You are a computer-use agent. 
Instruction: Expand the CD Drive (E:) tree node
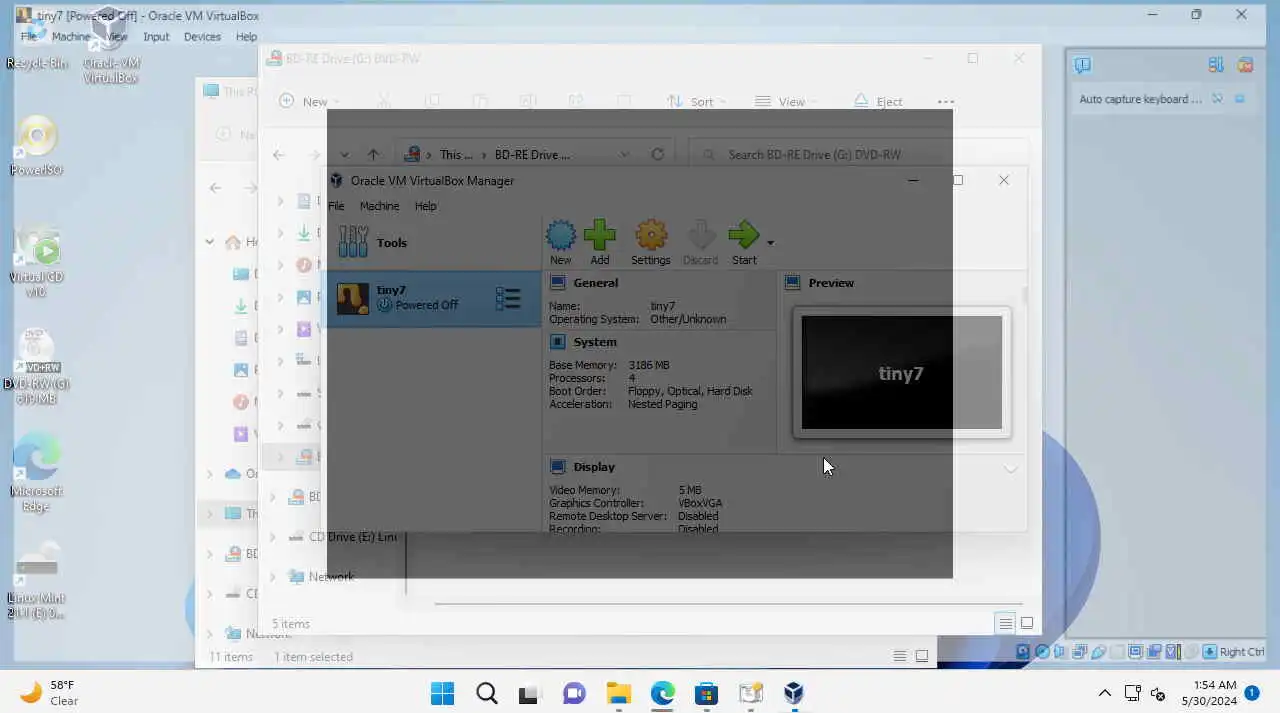pyautogui.click(x=273, y=537)
